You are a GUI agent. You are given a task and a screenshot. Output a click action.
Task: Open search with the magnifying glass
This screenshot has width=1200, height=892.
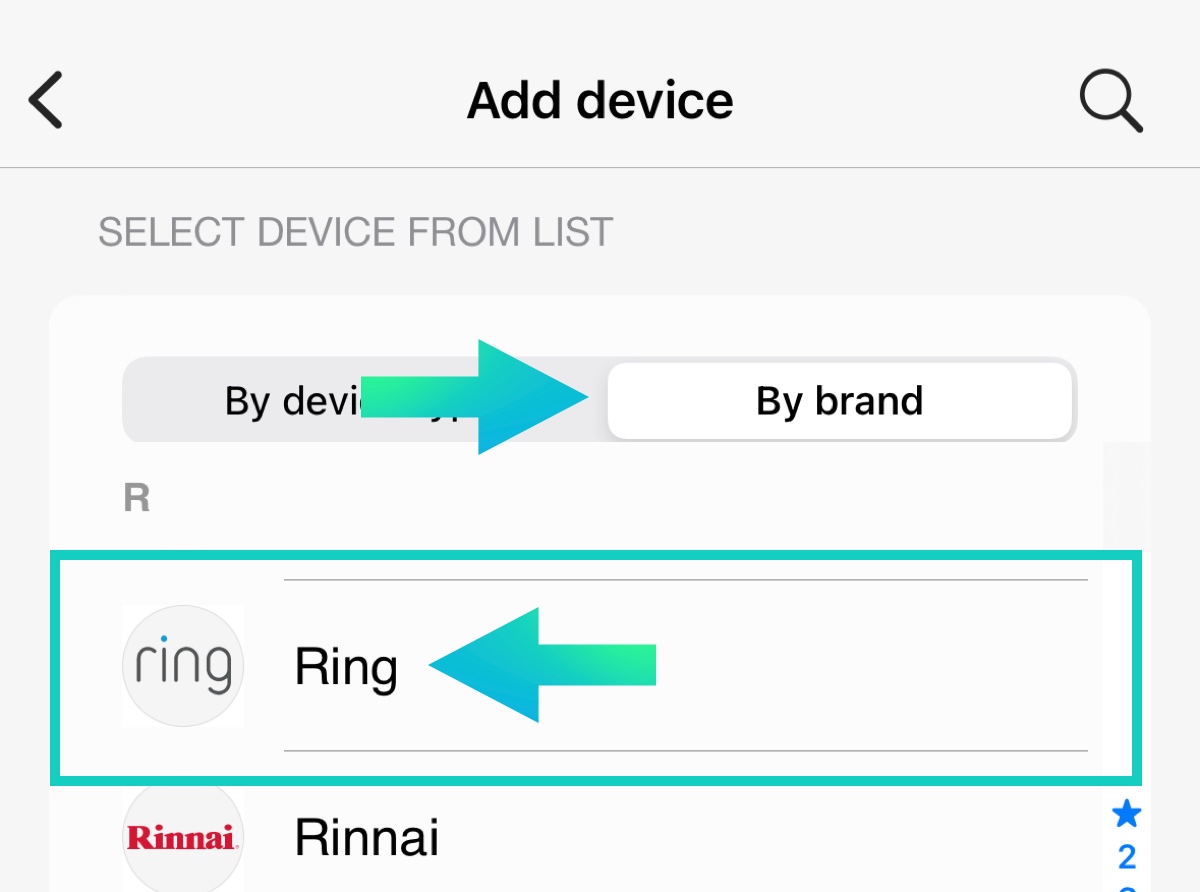click(1110, 100)
